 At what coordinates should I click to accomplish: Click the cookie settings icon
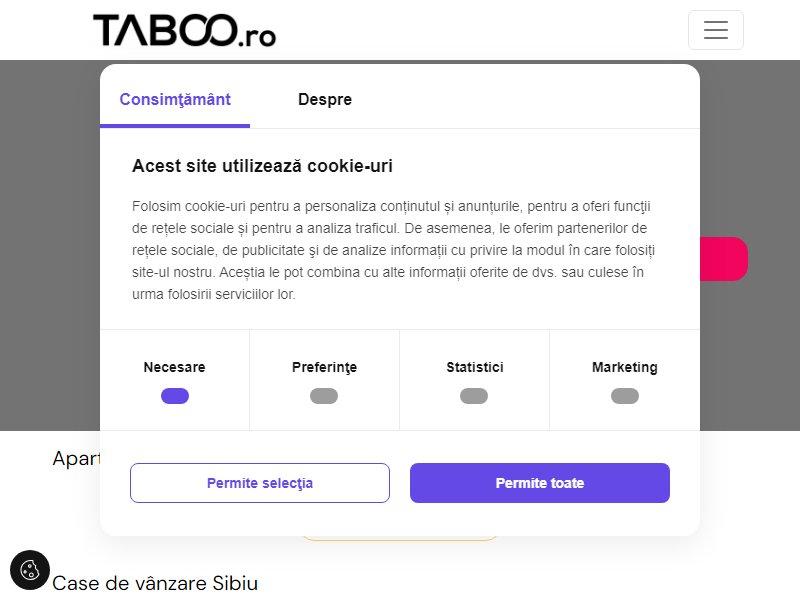30,570
